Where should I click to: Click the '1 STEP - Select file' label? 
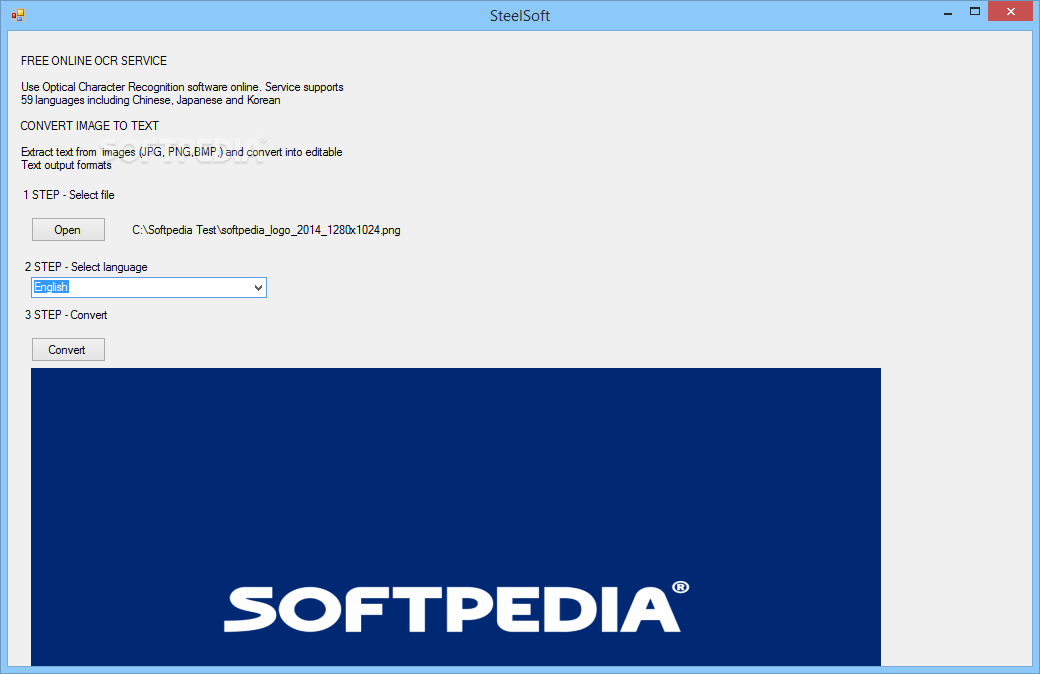coord(69,195)
